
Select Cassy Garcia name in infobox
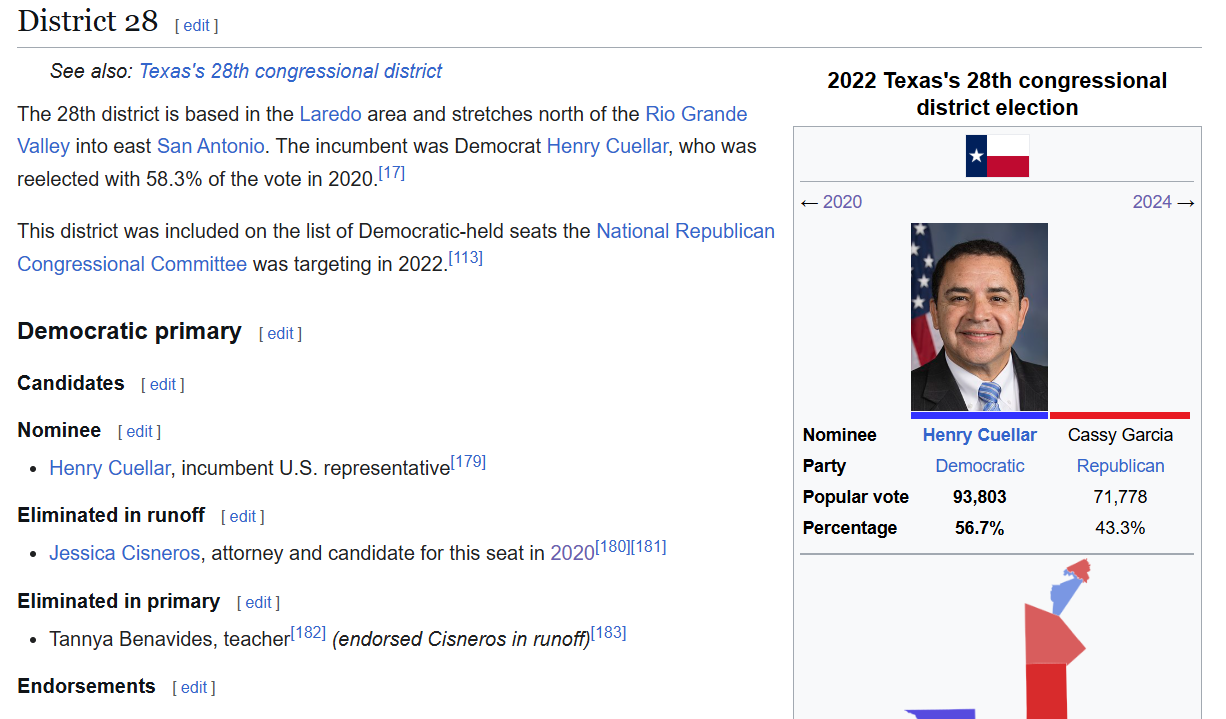click(x=1121, y=435)
